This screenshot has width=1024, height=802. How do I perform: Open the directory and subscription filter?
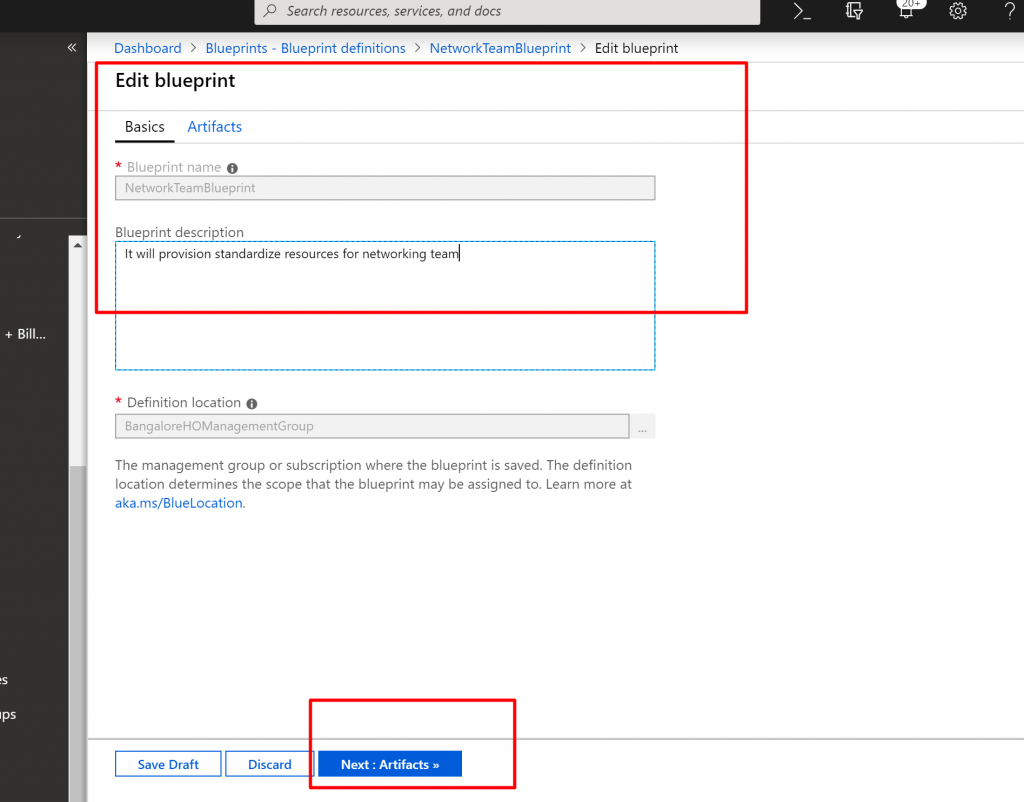click(853, 11)
